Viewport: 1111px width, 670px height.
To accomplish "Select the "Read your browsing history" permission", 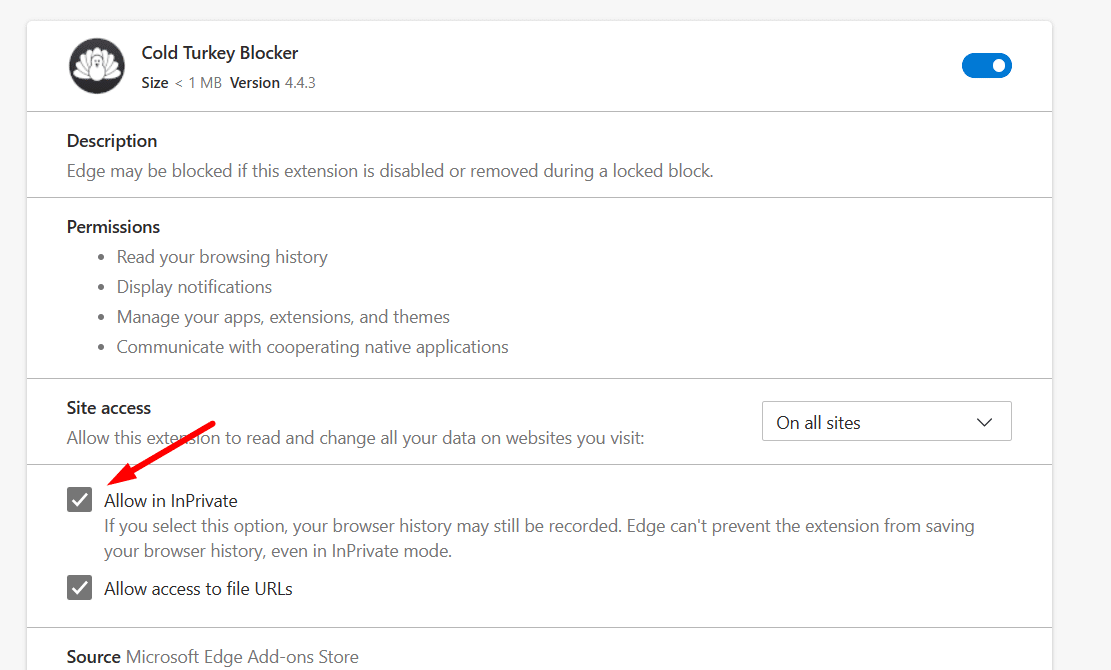I will (222, 257).
